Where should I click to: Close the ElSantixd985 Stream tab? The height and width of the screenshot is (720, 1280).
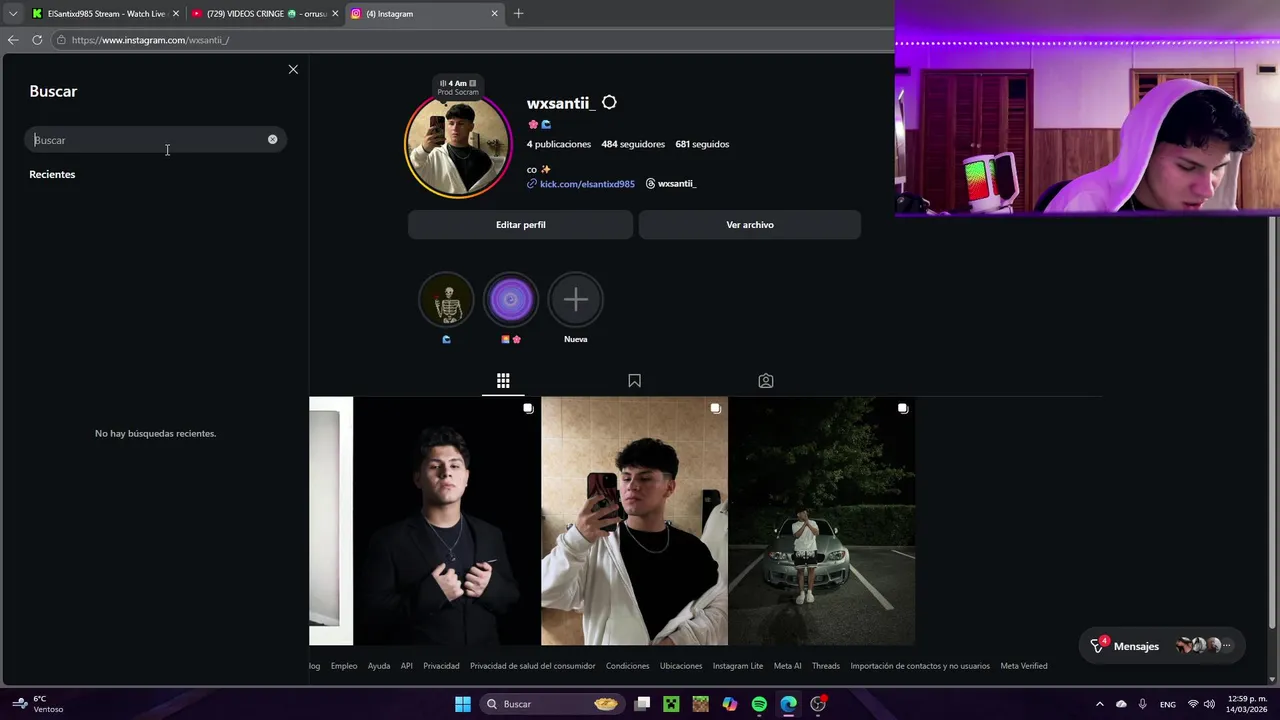[176, 14]
